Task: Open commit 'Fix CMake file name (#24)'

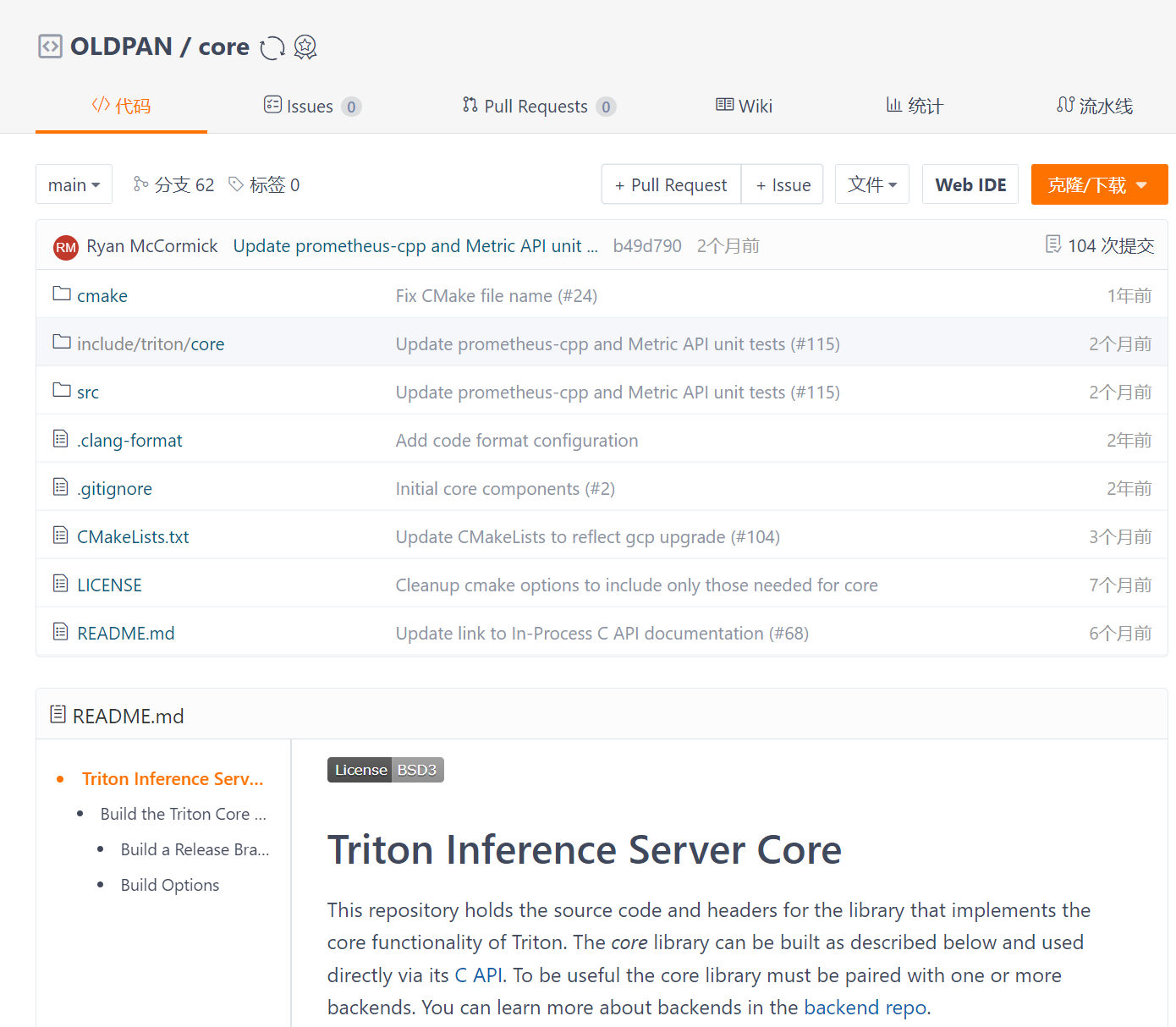Action: 497,296
